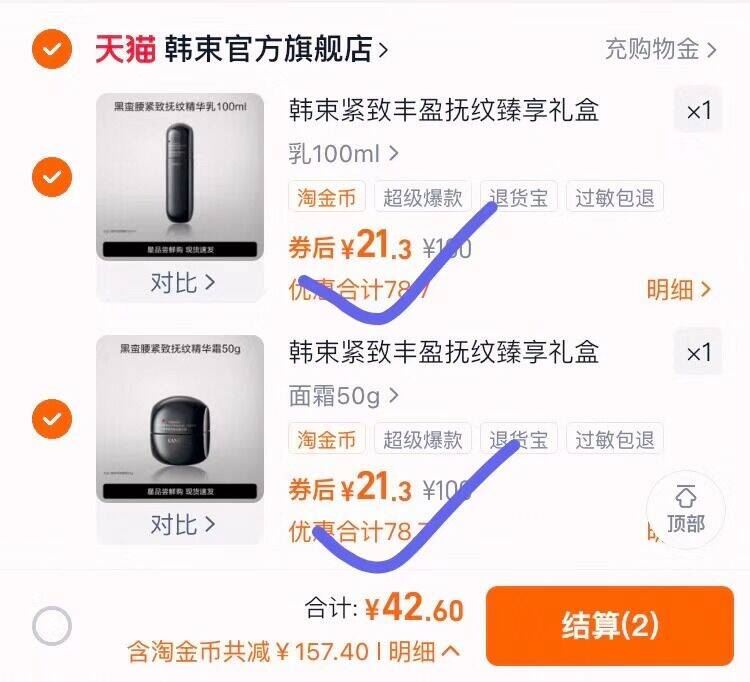The height and width of the screenshot is (682, 750).
Task: Tap the ×1 quantity of the 乳100ml item
Action: point(698,111)
